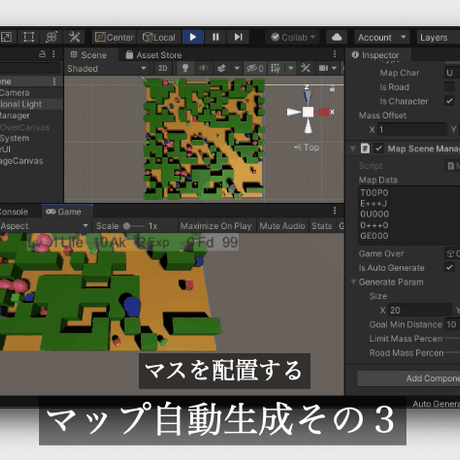Image resolution: width=460 pixels, height=460 pixels.
Task: Click the Z axis gizmo cone
Action: (x=307, y=96)
